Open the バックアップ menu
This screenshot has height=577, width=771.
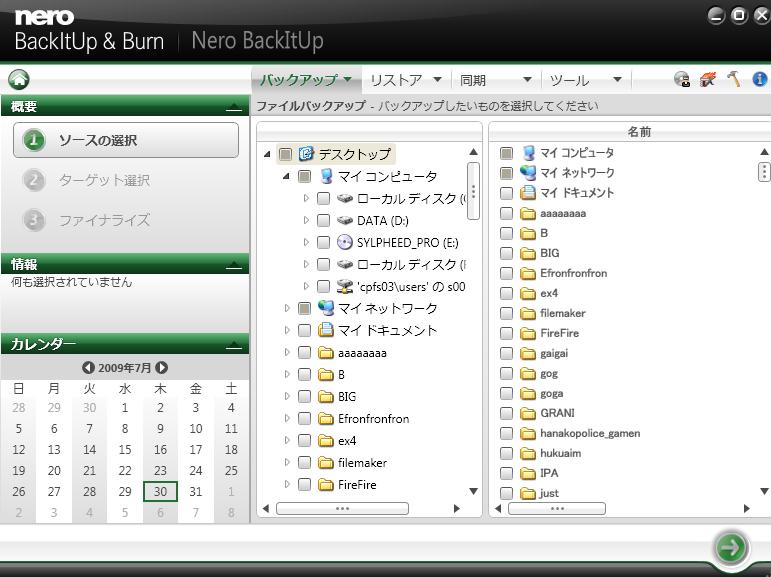(x=306, y=80)
